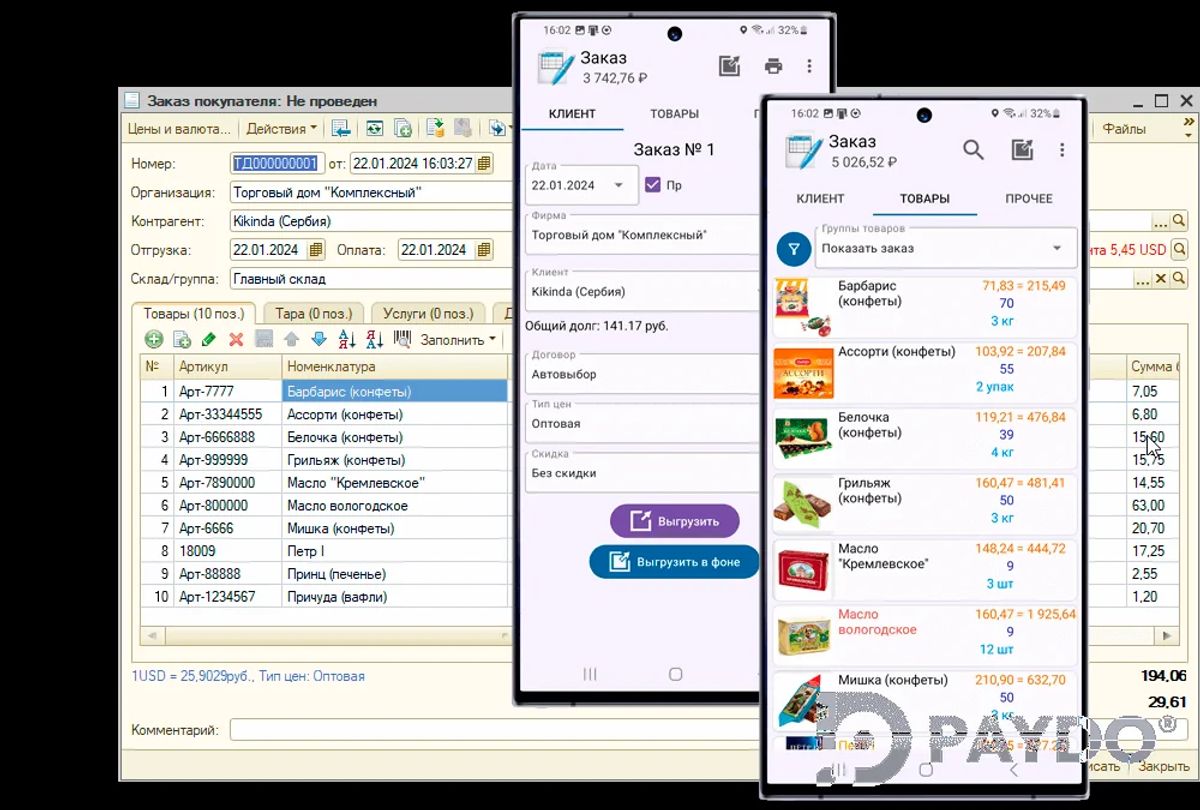Click the Закрыть button
The width and height of the screenshot is (1200, 810).
pos(1164,767)
